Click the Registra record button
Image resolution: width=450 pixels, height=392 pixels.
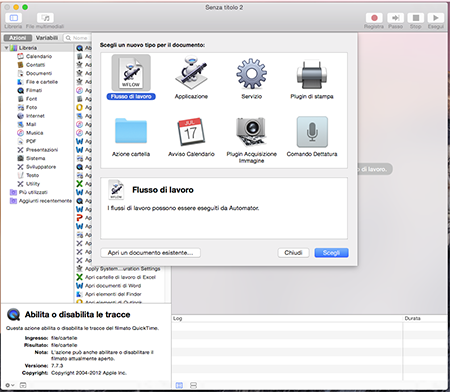point(374,18)
